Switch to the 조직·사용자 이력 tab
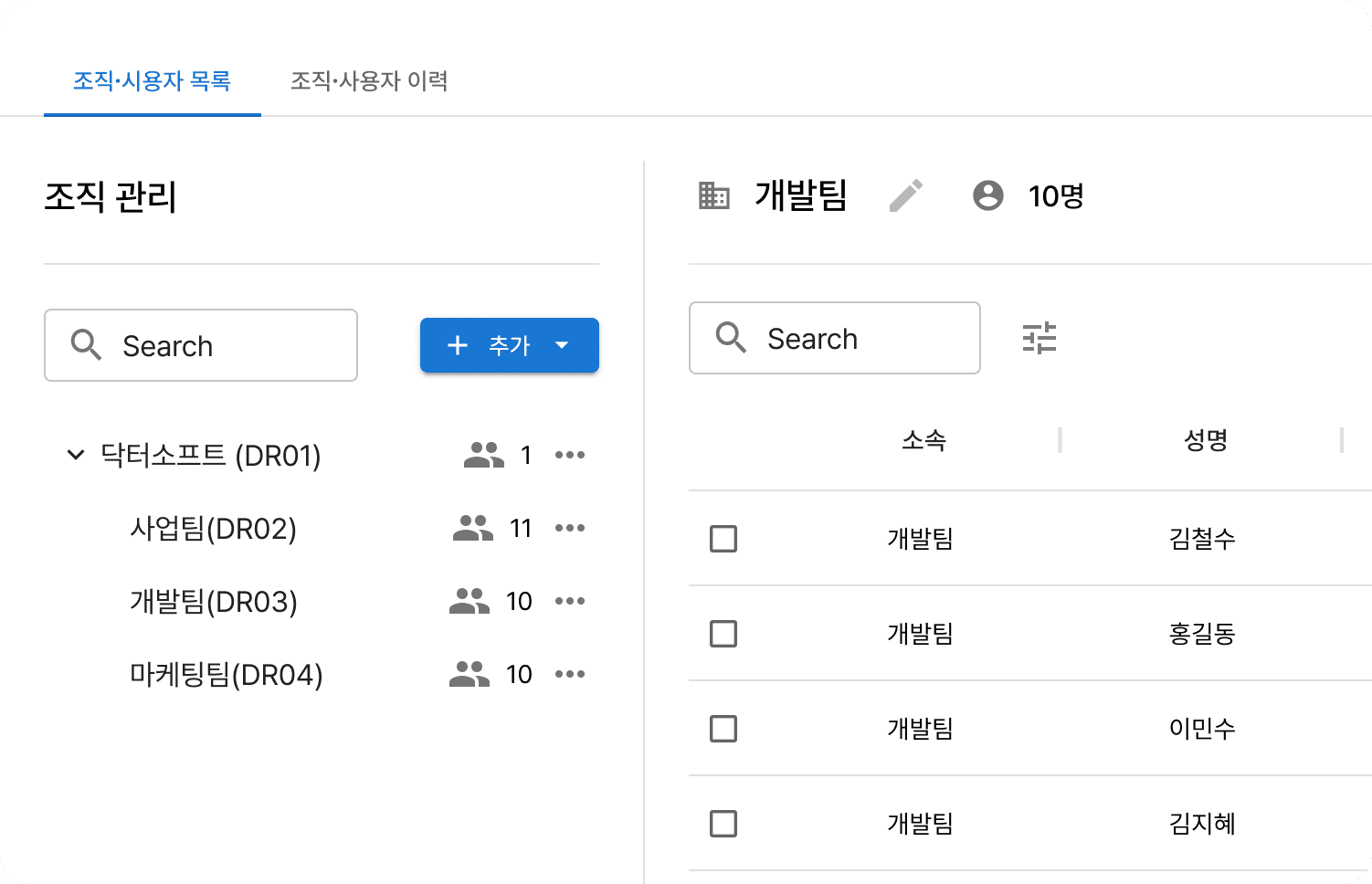The height and width of the screenshot is (884, 1372). click(x=369, y=81)
